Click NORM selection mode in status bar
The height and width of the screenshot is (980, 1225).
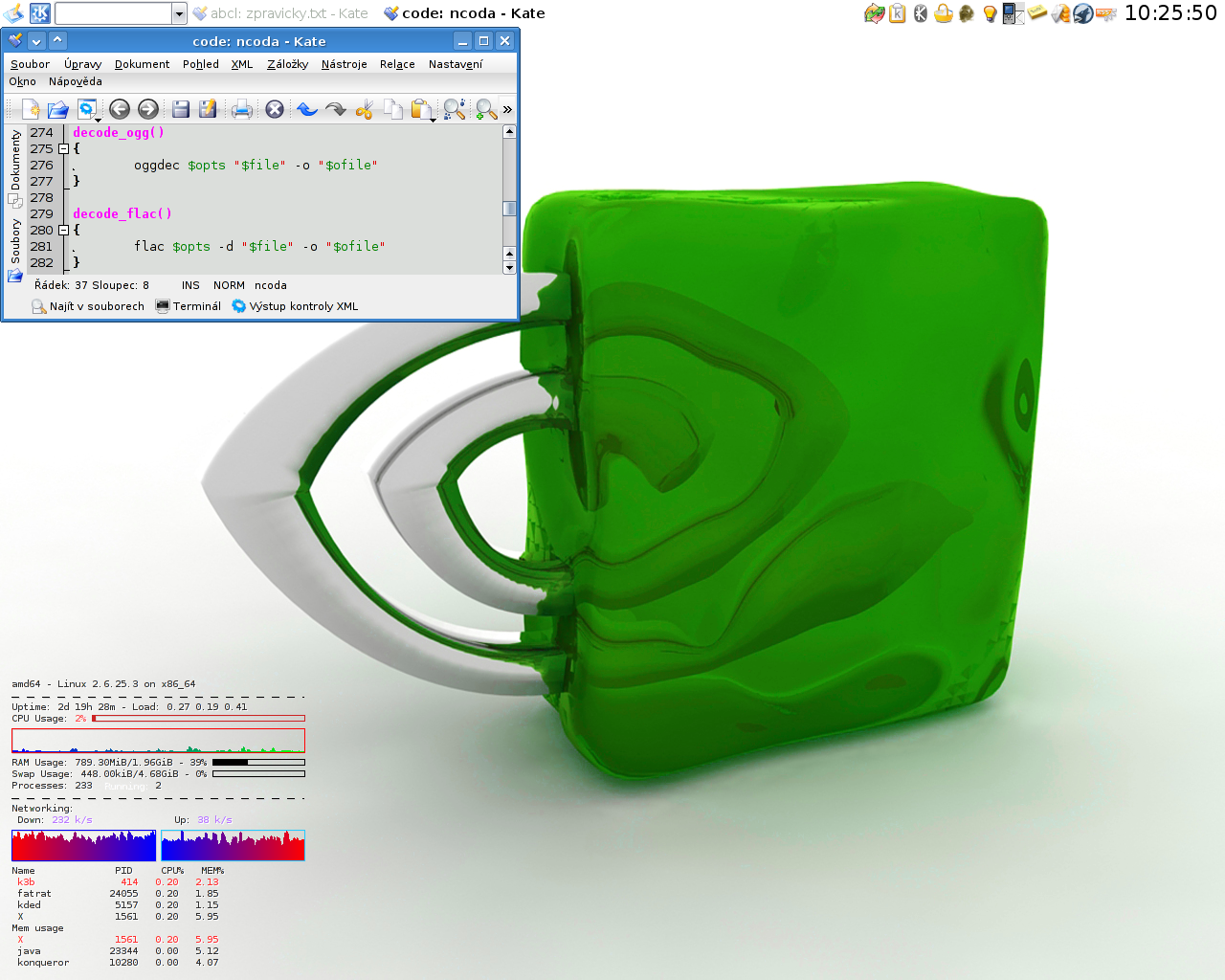(x=229, y=285)
